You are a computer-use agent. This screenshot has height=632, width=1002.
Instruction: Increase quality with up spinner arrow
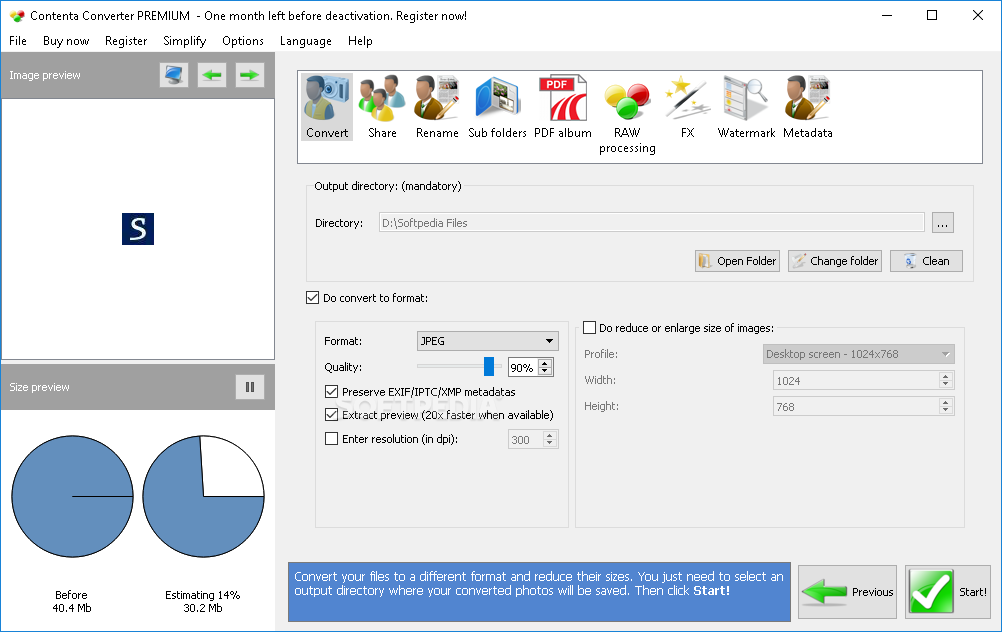point(545,364)
